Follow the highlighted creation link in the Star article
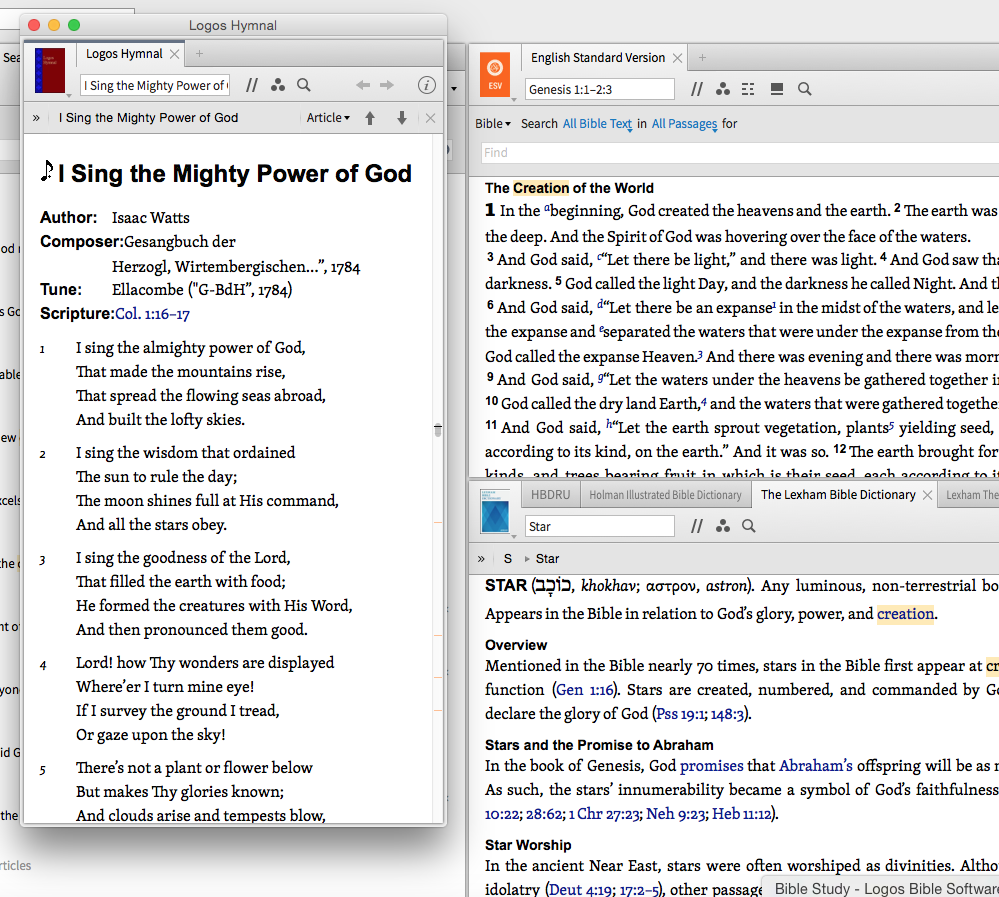This screenshot has width=999, height=897. click(x=905, y=614)
